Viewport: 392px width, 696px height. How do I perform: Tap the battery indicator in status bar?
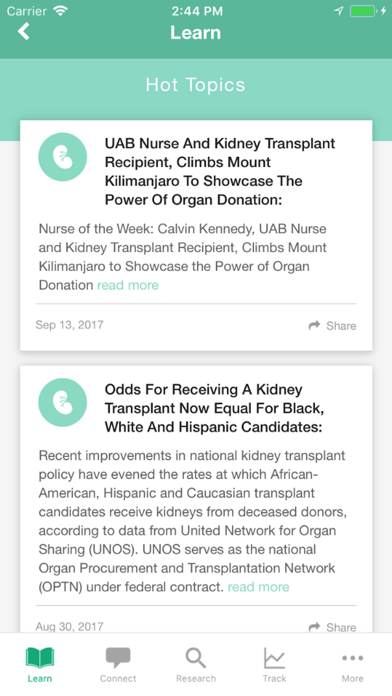pos(363,11)
